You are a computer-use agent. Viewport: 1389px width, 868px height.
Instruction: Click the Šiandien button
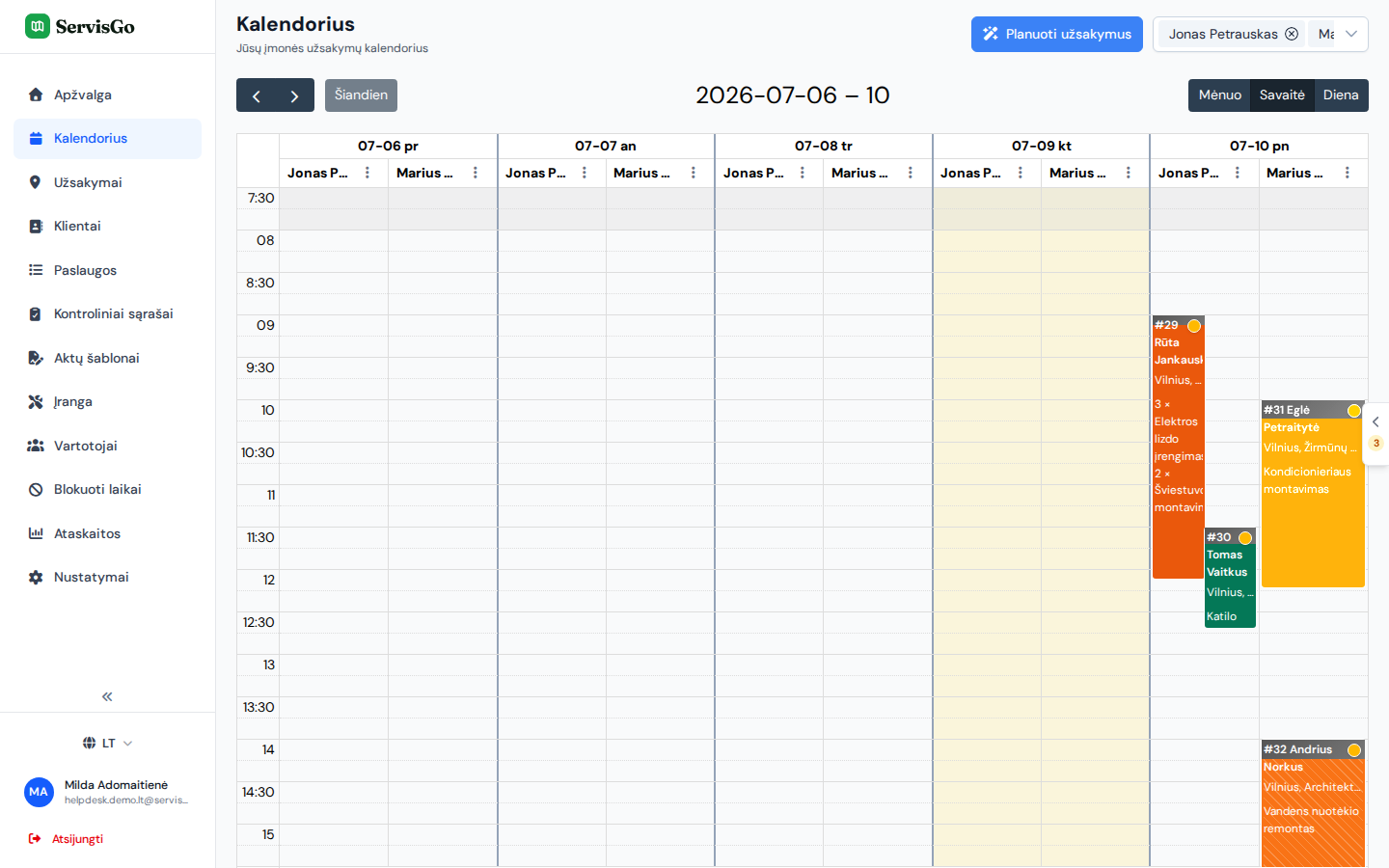361,95
